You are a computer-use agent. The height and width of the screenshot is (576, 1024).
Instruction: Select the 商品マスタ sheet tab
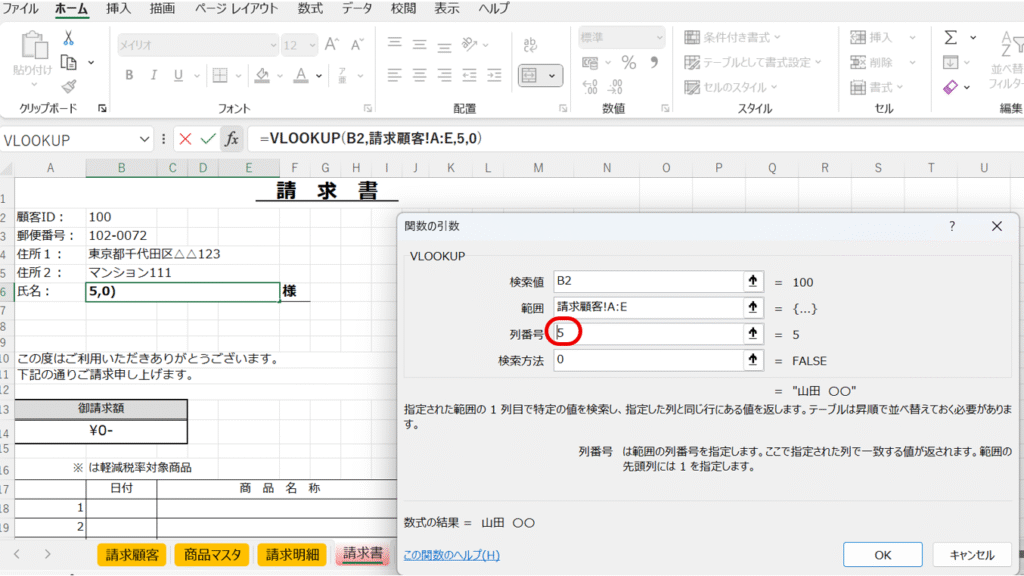point(212,554)
